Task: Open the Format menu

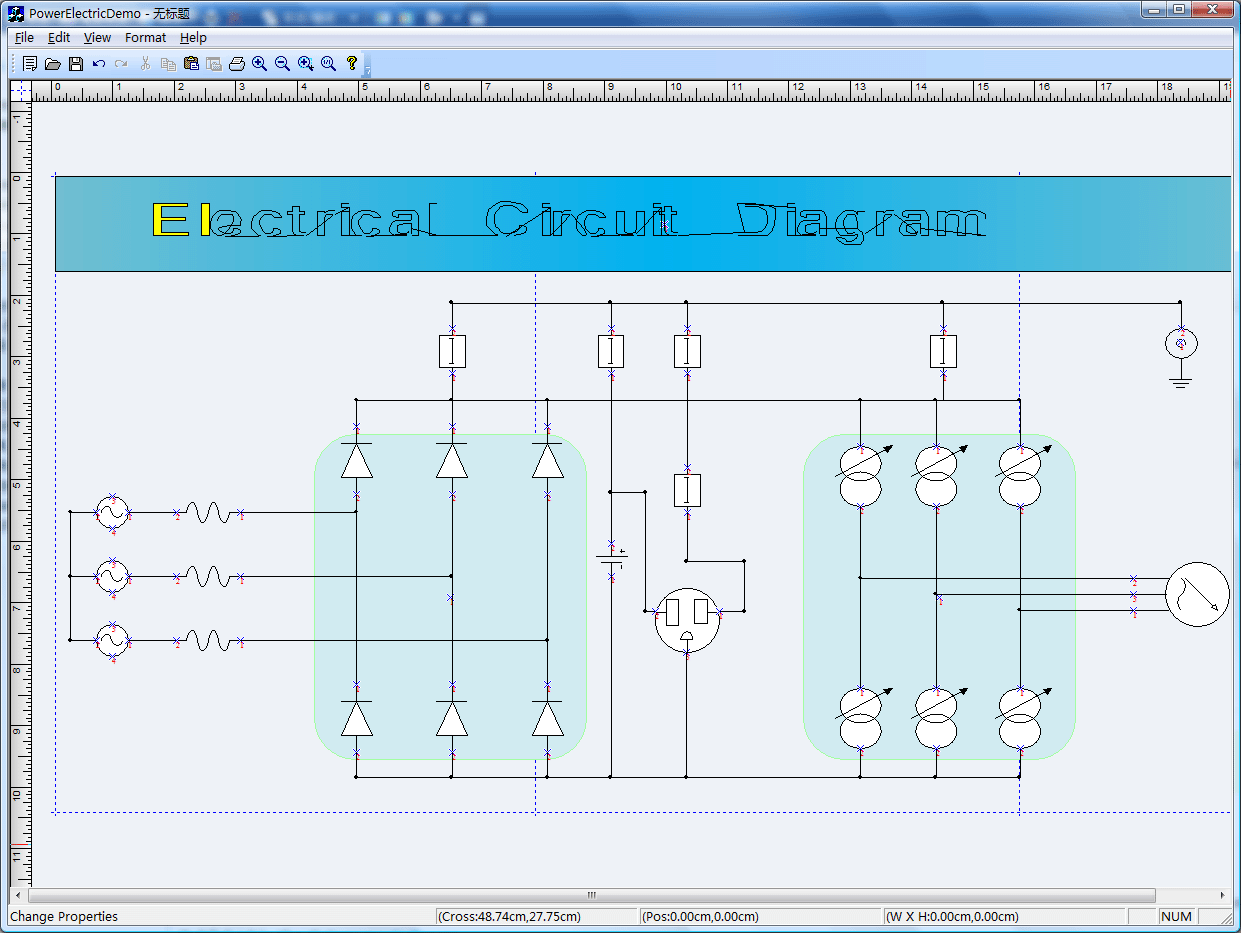Action: click(145, 37)
